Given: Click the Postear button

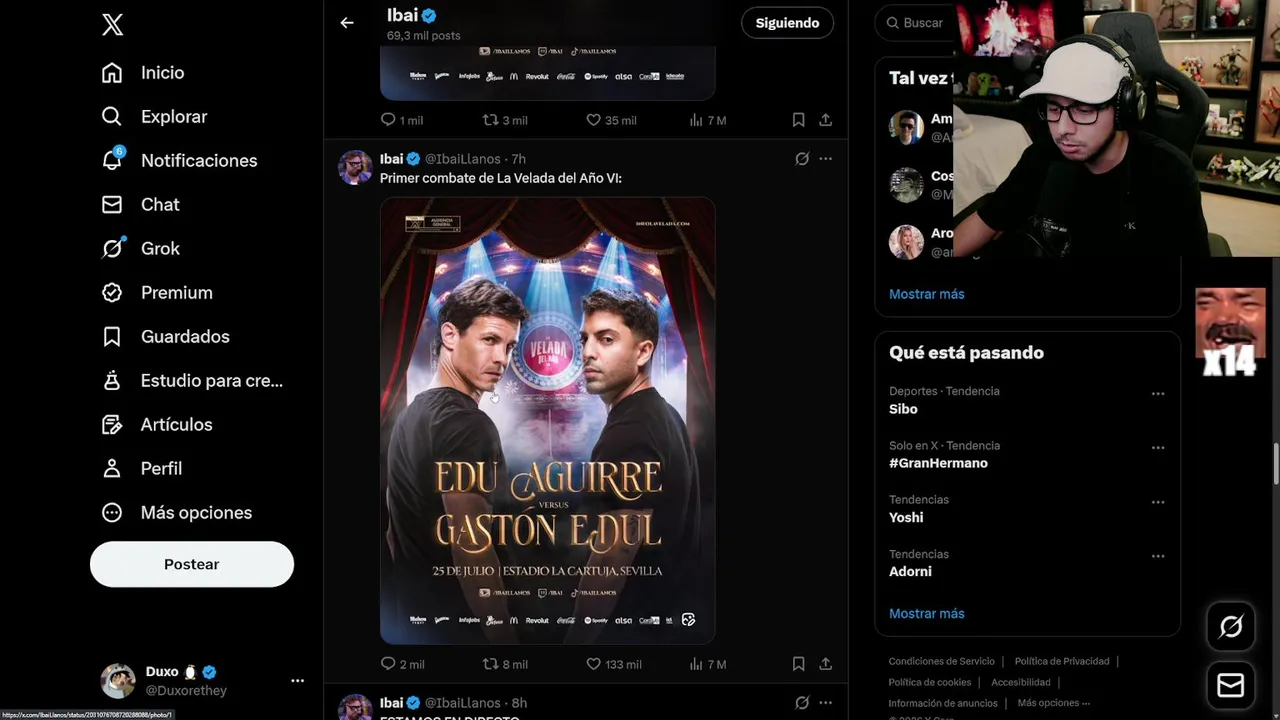Looking at the screenshot, I should coord(192,564).
